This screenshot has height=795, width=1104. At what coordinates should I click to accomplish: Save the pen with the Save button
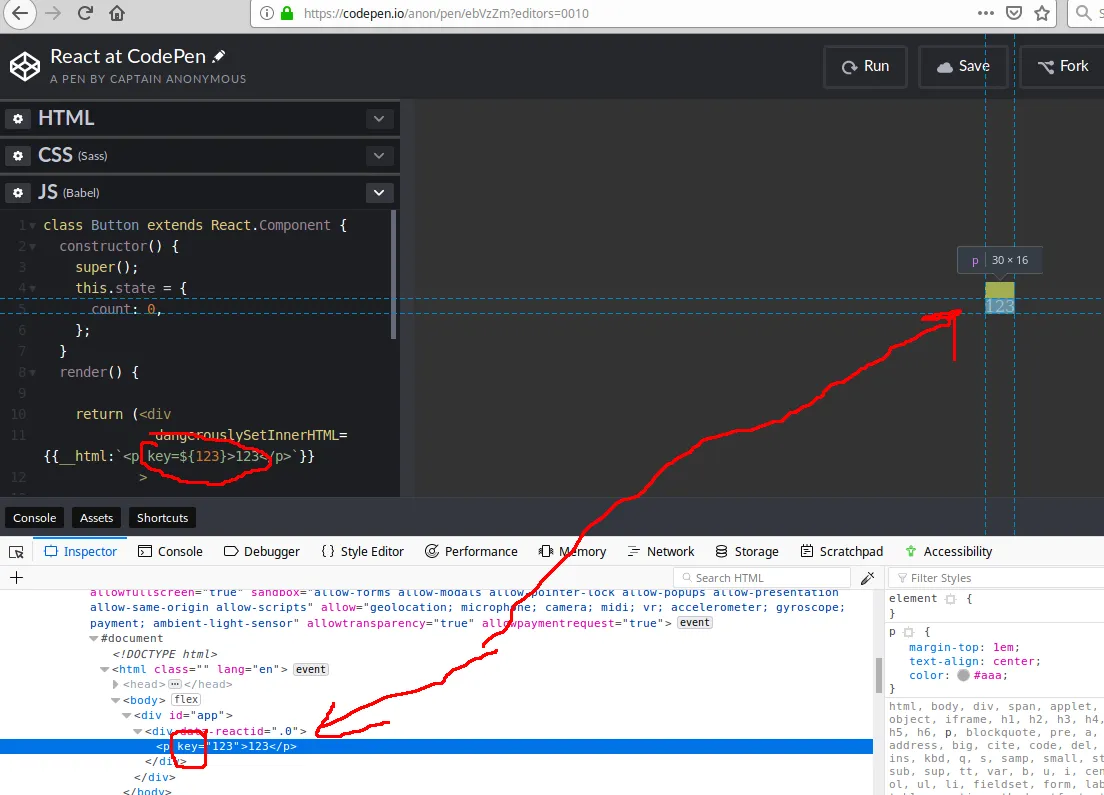click(x=962, y=66)
